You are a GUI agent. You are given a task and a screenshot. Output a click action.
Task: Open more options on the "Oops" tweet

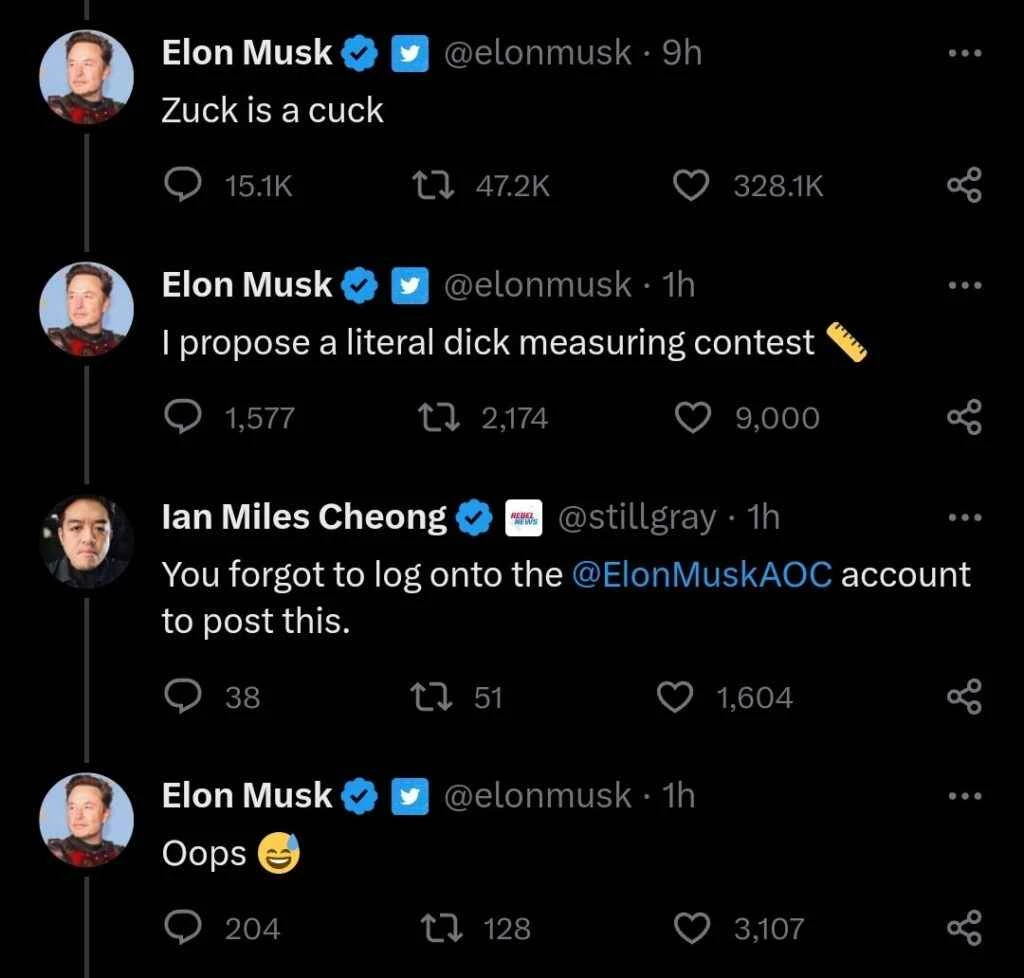coord(964,795)
